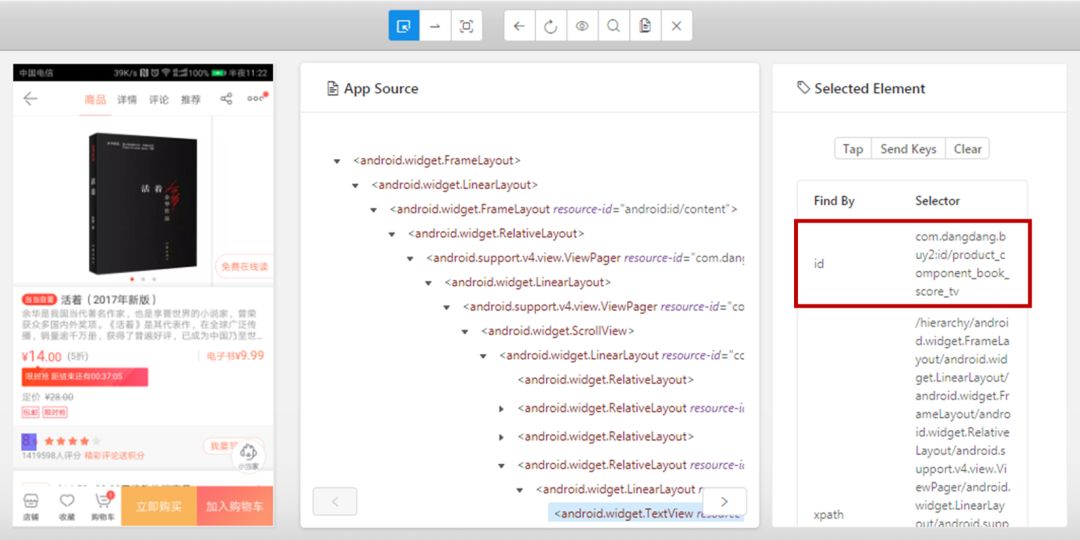
Task: Click the book cover image
Action: 143,203
